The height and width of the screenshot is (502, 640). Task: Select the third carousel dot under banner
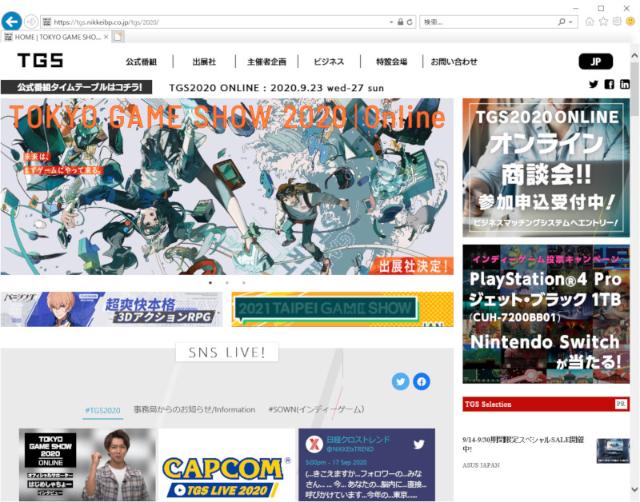point(243,283)
